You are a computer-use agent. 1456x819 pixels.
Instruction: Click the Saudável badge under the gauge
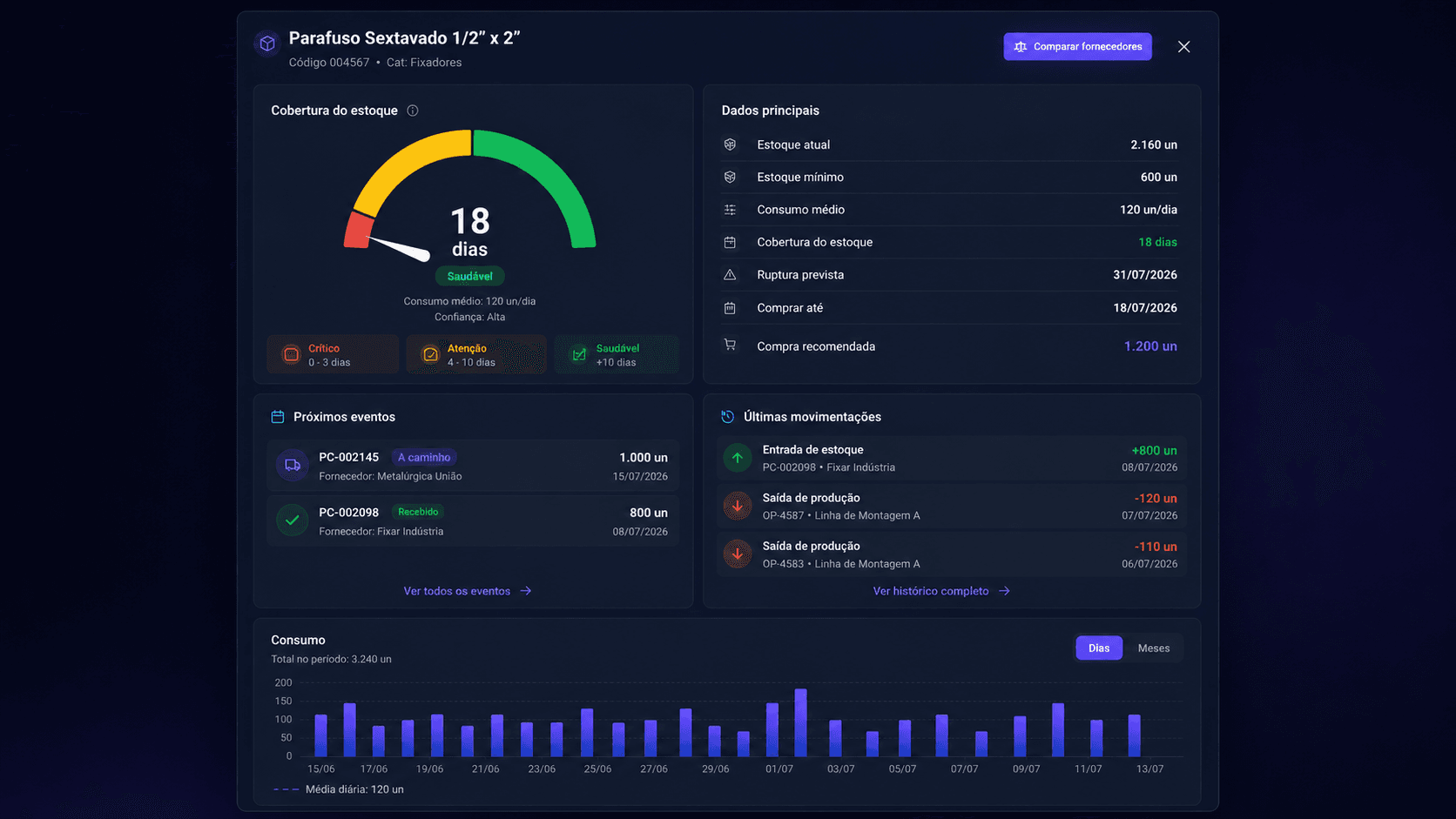pos(469,276)
